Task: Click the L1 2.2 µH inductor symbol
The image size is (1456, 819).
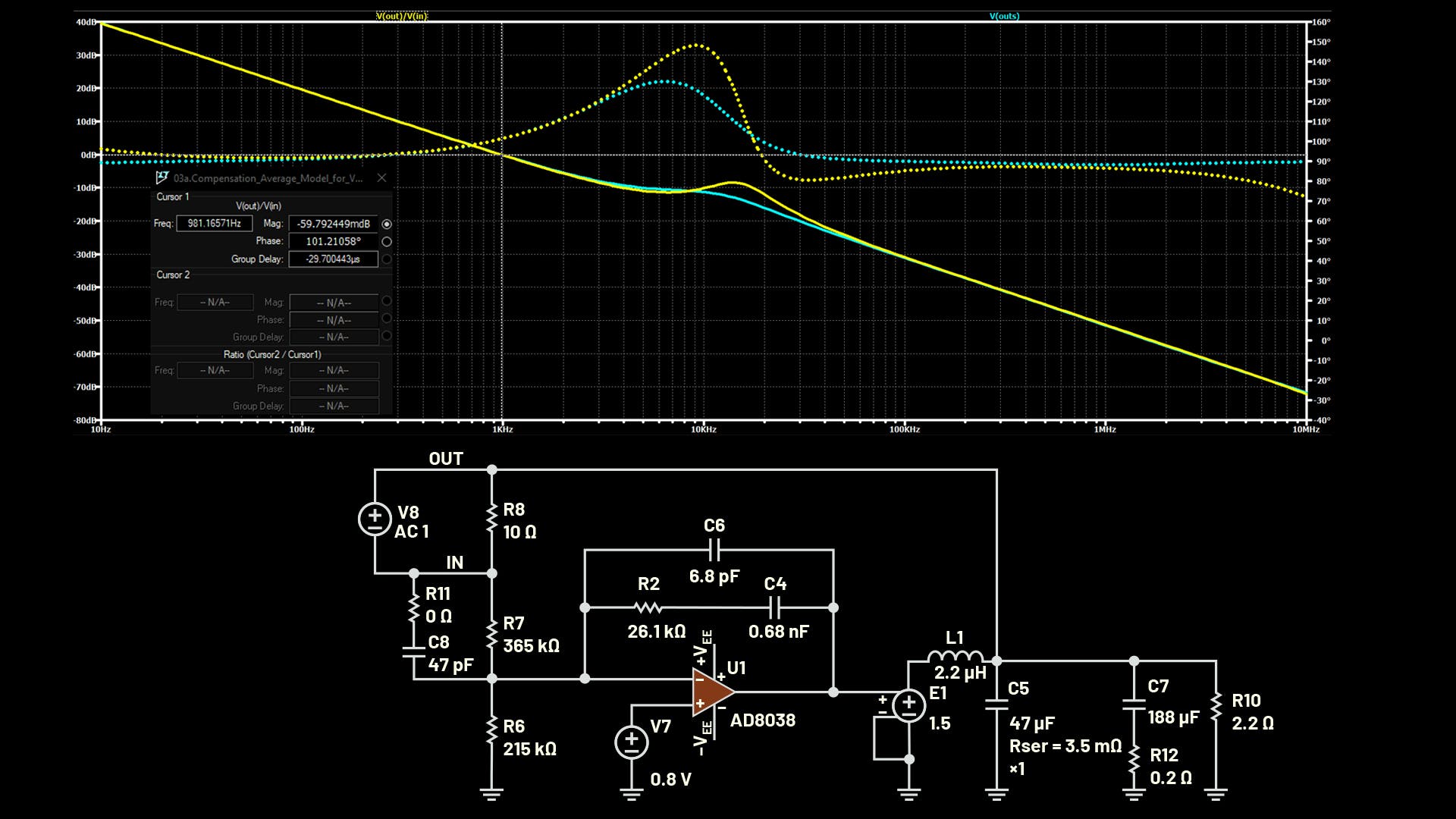Action: coord(954,656)
